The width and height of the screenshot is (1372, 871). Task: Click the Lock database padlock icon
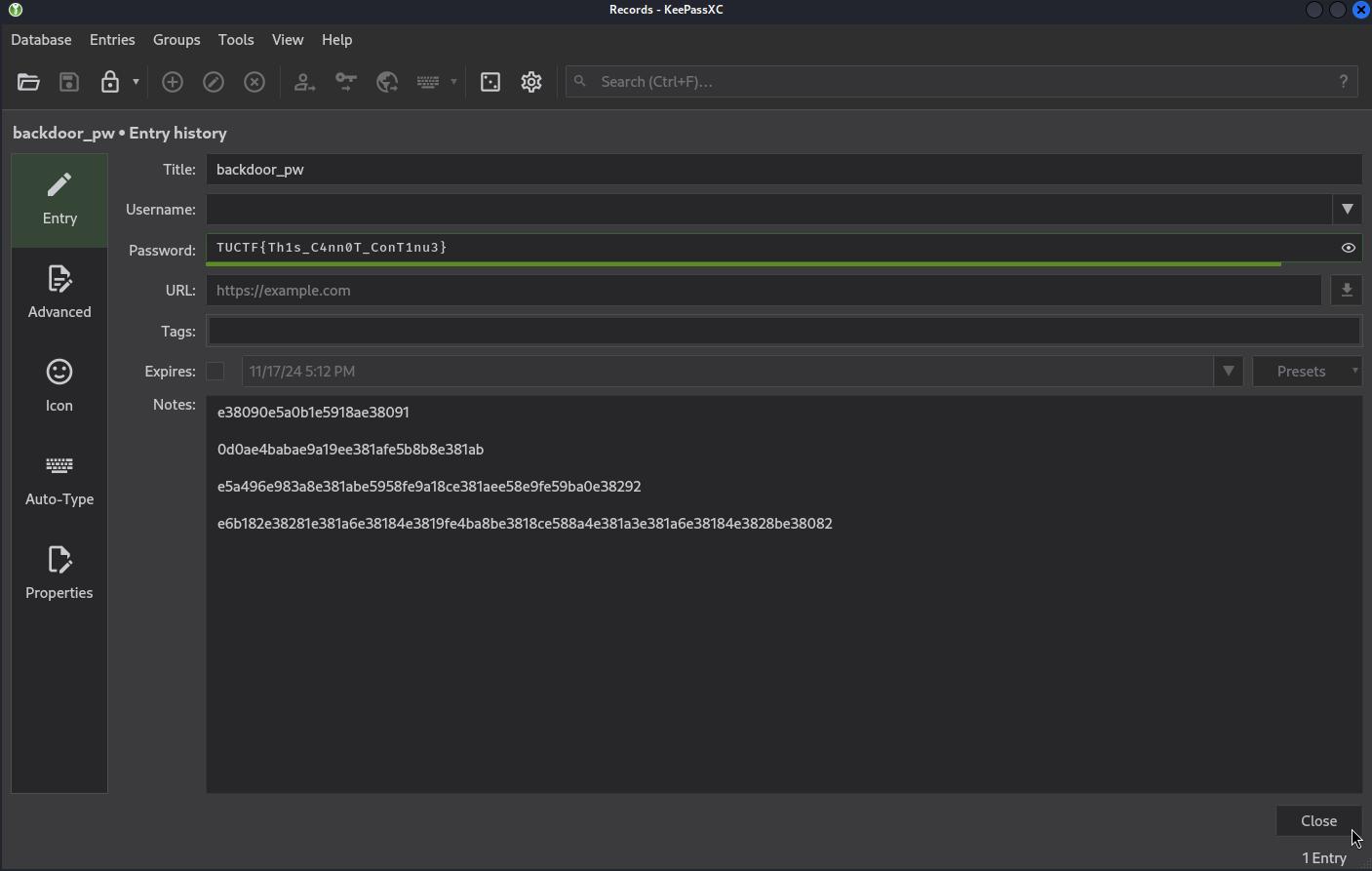(x=110, y=82)
